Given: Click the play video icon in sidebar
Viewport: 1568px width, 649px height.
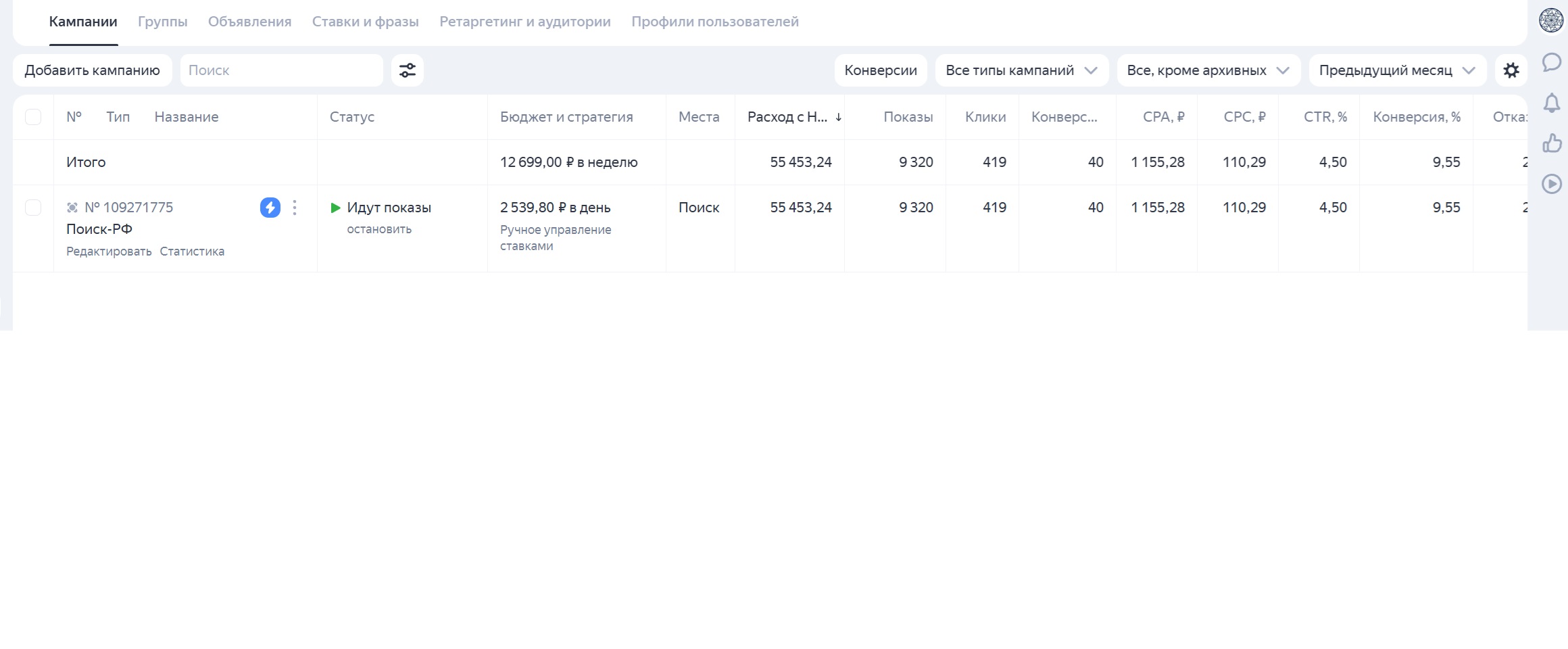Looking at the screenshot, I should pos(1552,184).
